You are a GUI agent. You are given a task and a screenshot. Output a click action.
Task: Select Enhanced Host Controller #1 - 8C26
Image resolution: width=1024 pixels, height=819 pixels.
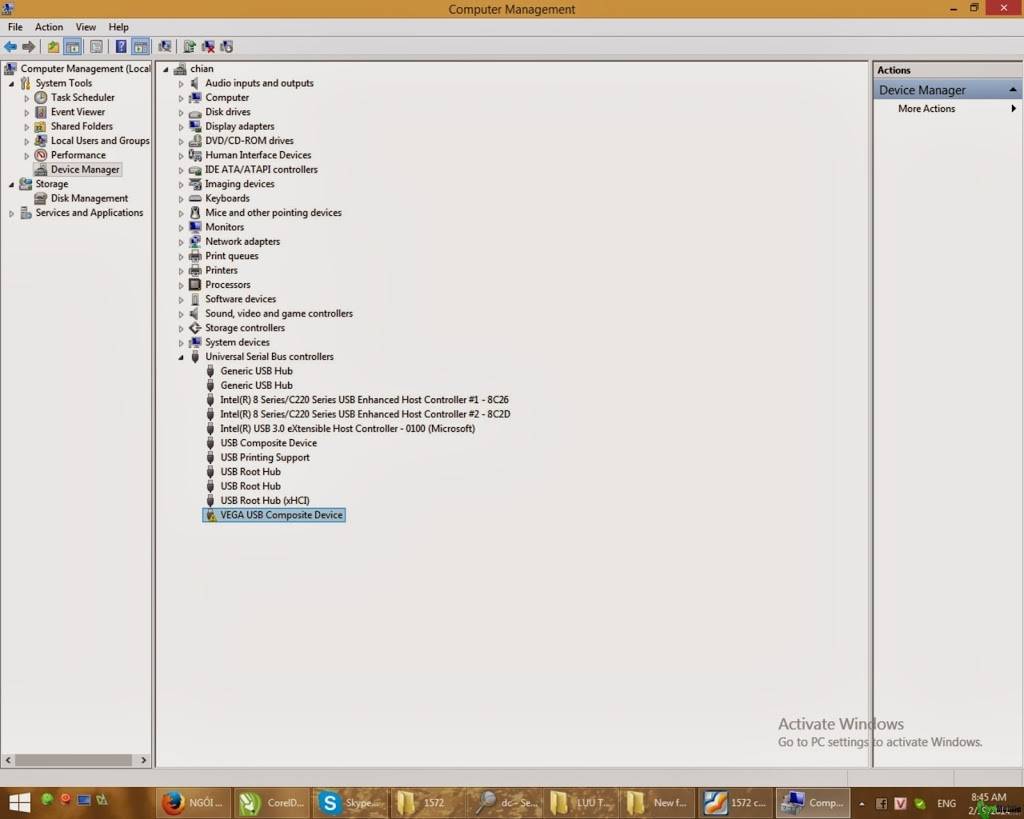pos(364,400)
